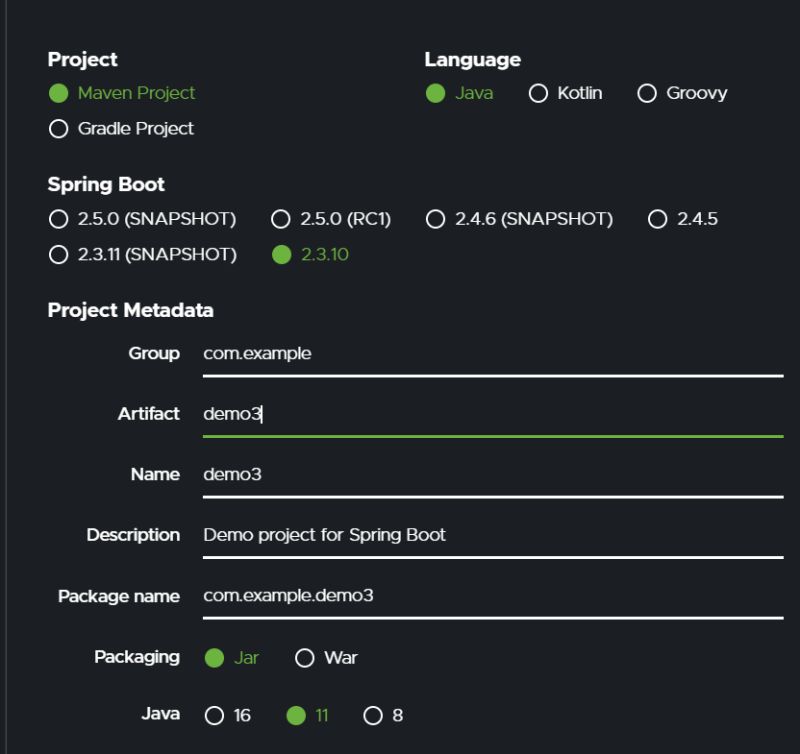Select Java version 16
The width and height of the screenshot is (800, 754).
tap(214, 716)
